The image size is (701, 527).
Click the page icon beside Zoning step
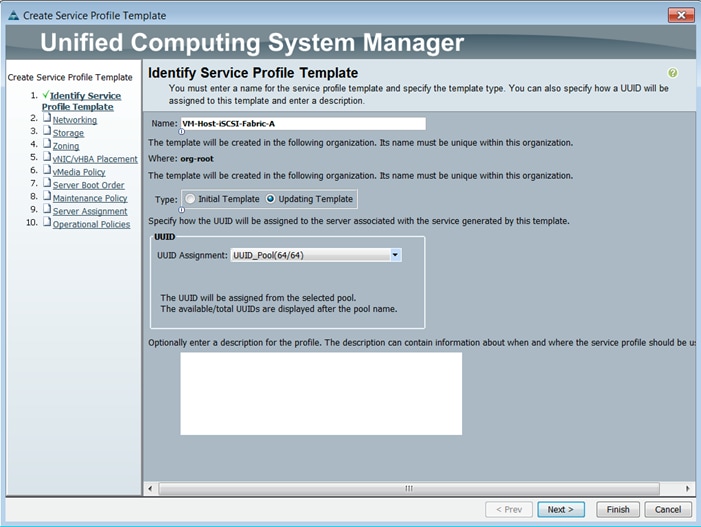[47, 144]
